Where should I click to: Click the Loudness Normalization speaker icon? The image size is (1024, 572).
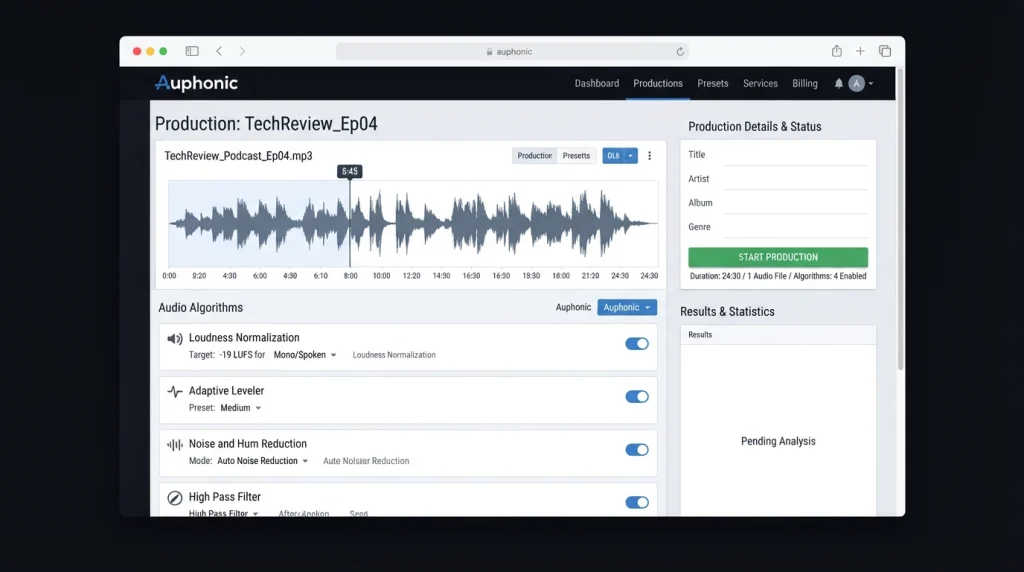[174, 338]
